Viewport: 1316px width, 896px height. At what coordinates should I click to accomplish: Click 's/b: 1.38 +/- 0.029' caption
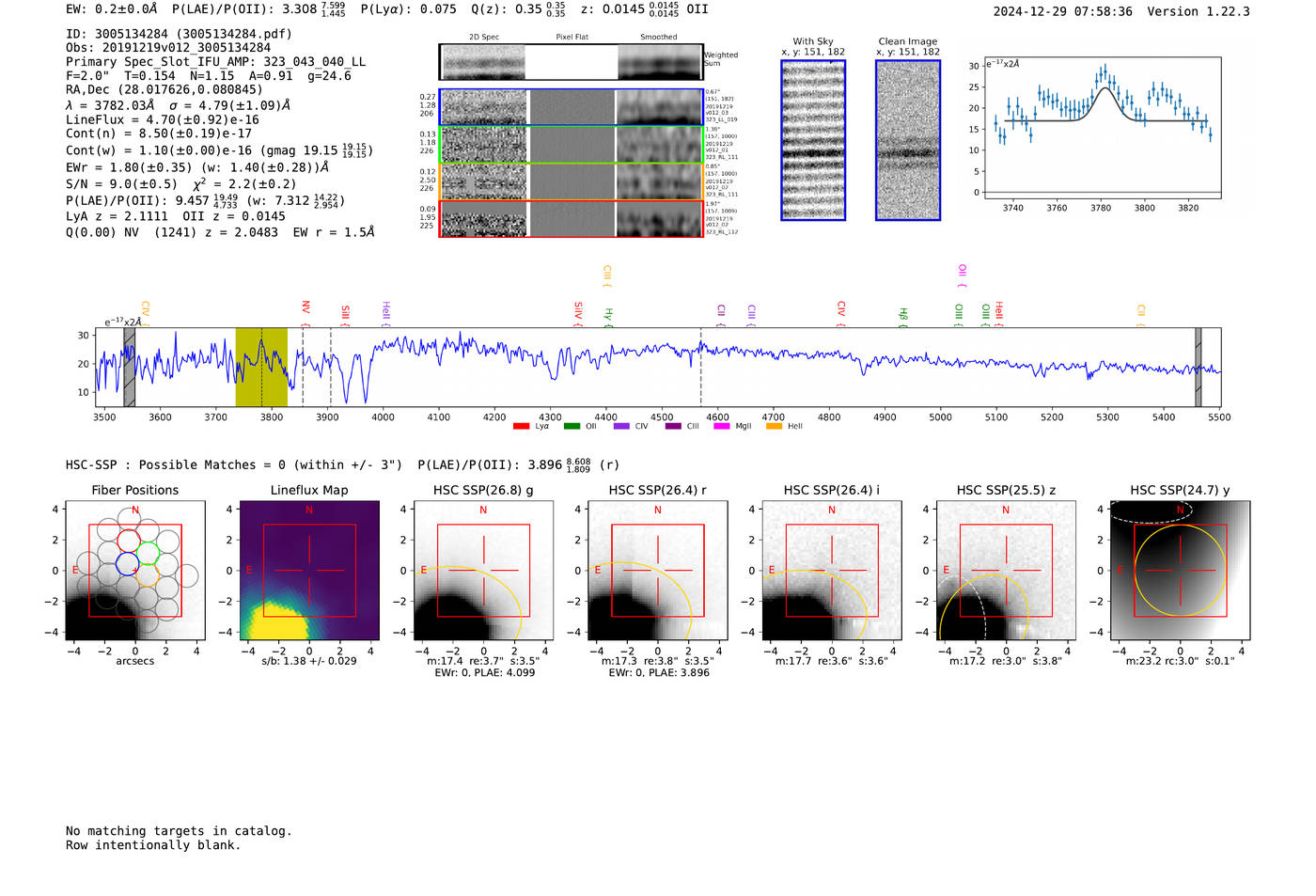point(309,661)
